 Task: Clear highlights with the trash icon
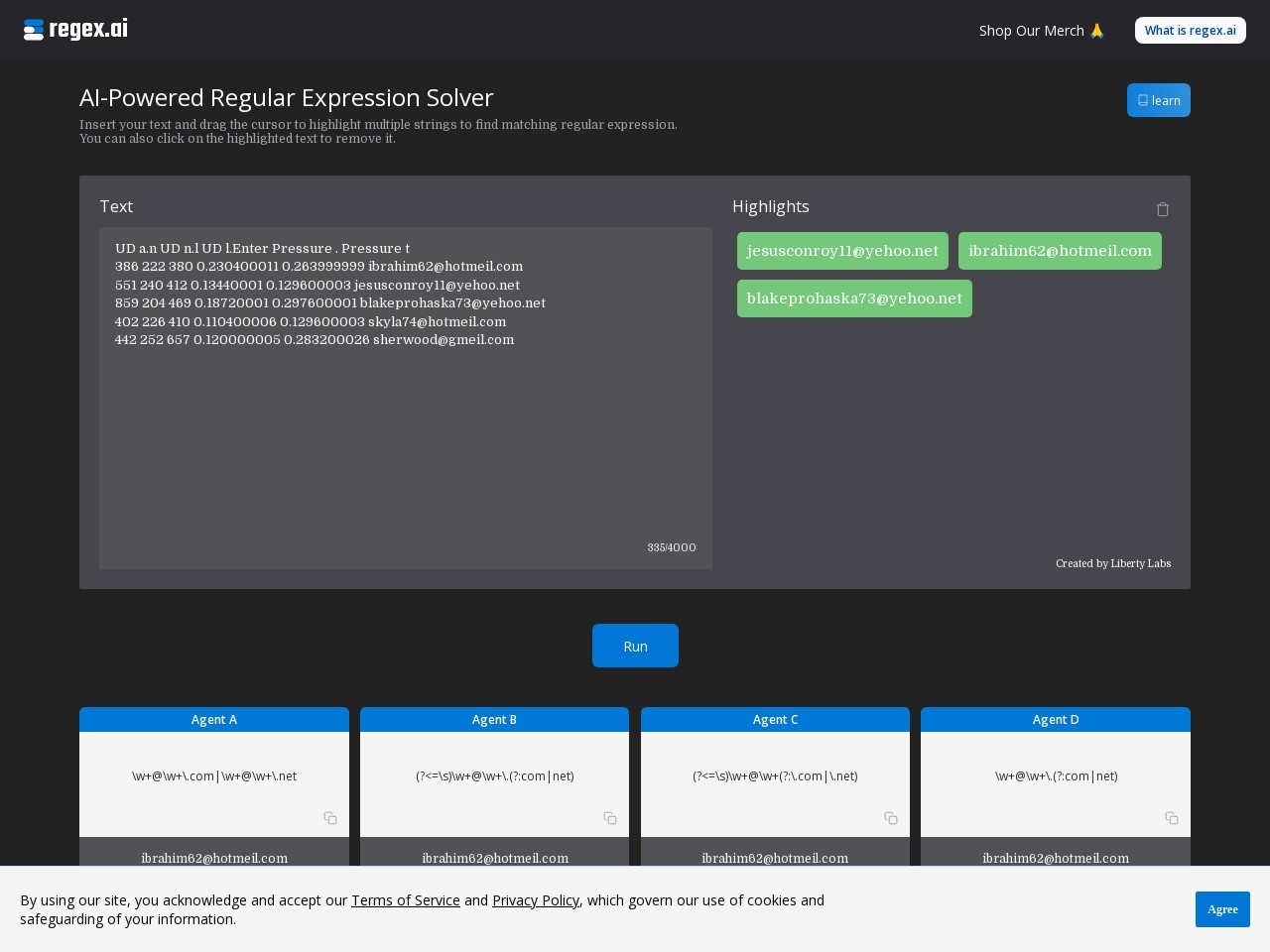[1163, 209]
